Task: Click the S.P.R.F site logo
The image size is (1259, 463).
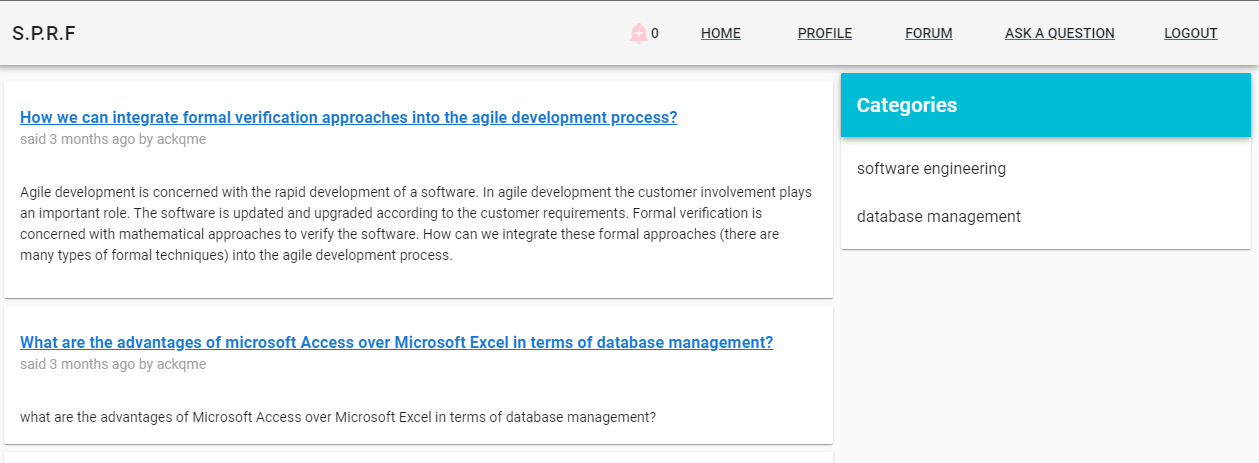Action: 44,33
